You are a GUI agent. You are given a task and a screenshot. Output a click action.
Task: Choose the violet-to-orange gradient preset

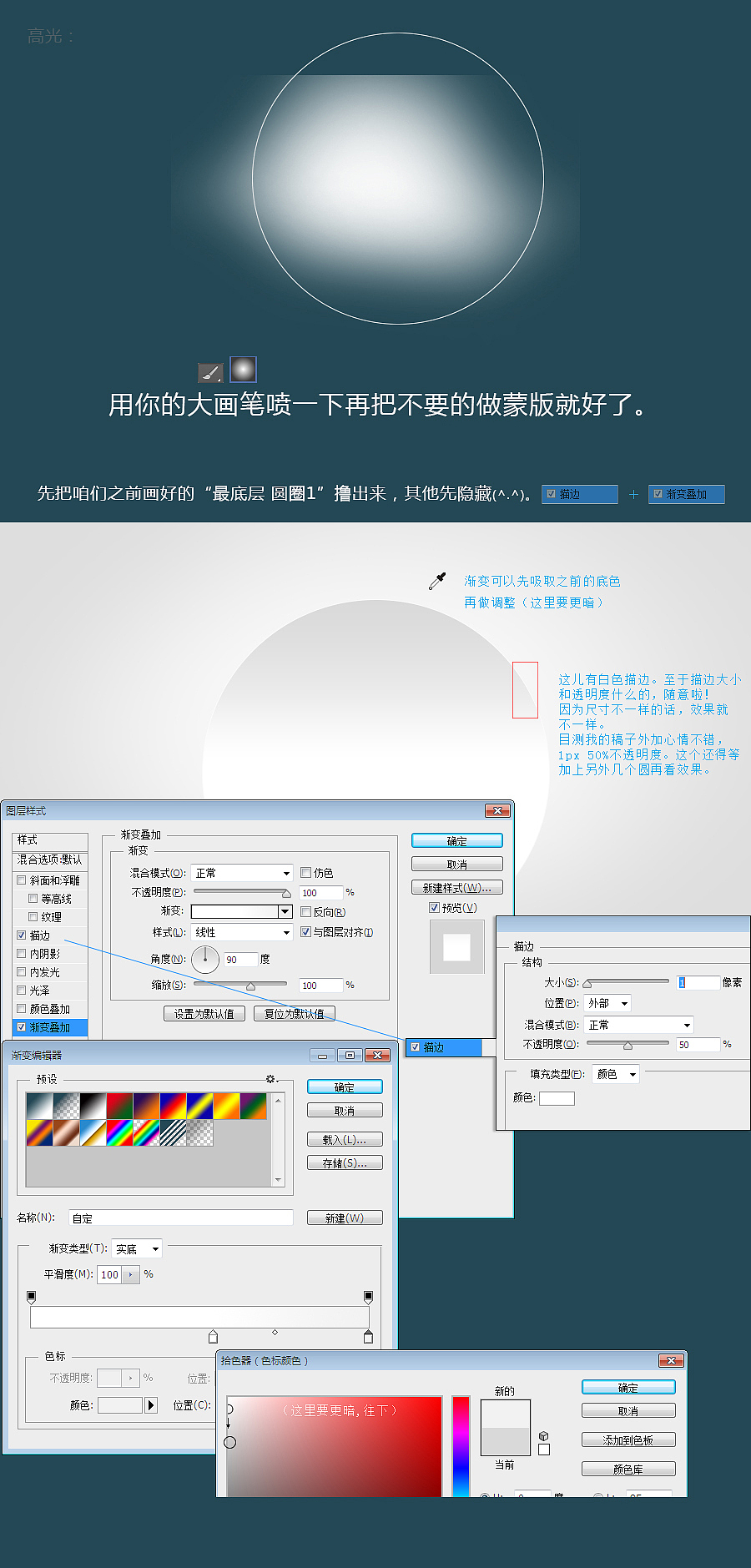tap(146, 1107)
